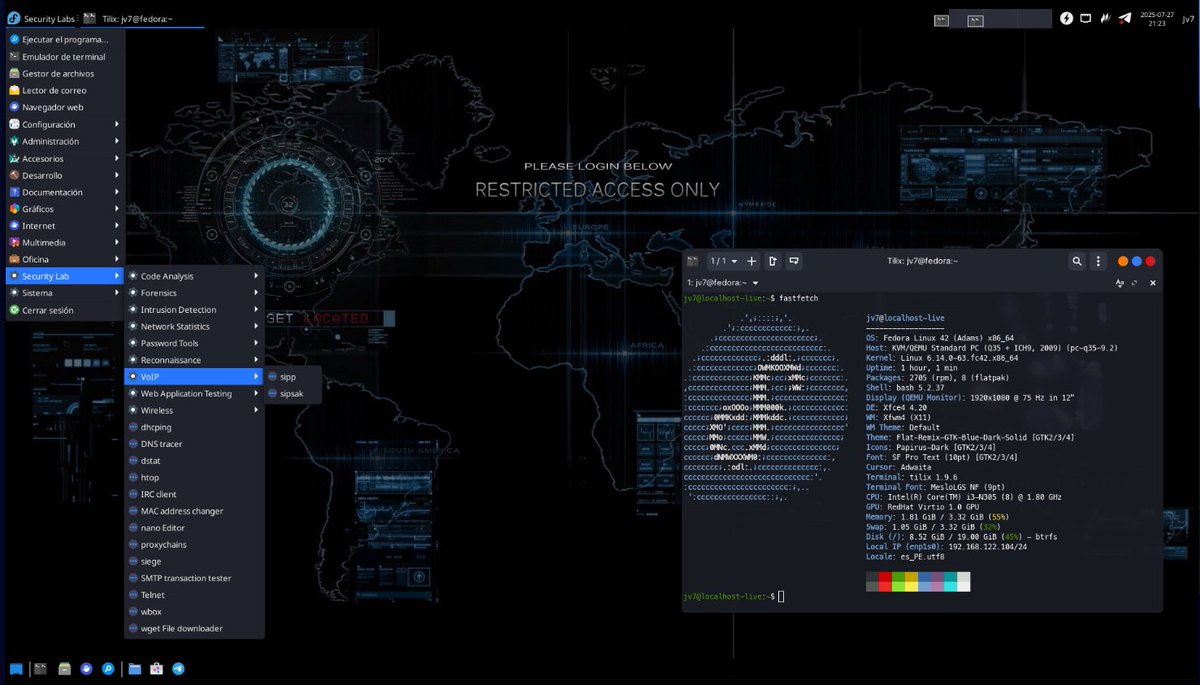
Task: Close the terminal pane with the X icon
Action: (x=1153, y=283)
